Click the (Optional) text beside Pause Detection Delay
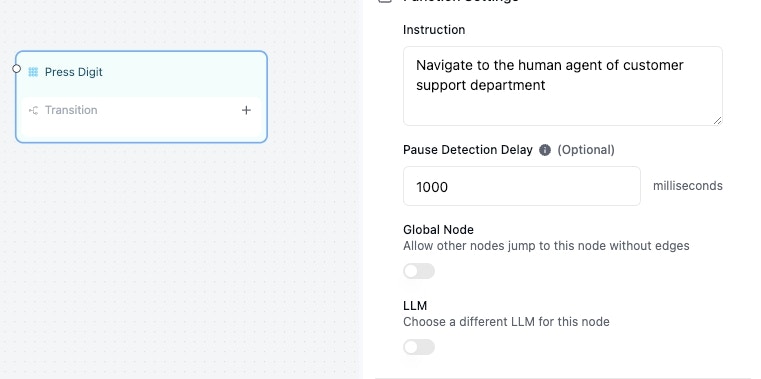761x379 pixels. [x=586, y=150]
